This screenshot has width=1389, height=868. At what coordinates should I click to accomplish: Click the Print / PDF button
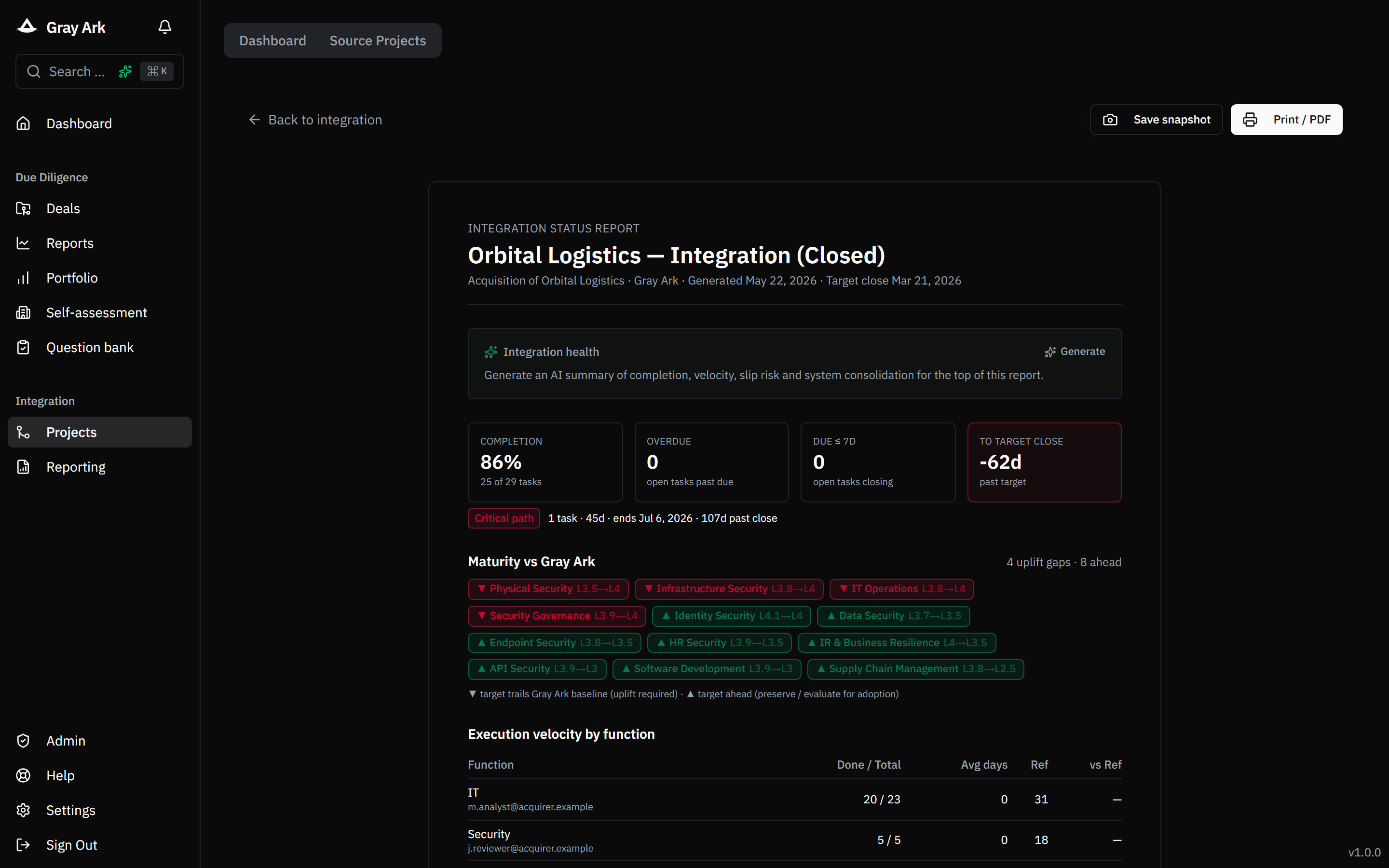[x=1286, y=120]
